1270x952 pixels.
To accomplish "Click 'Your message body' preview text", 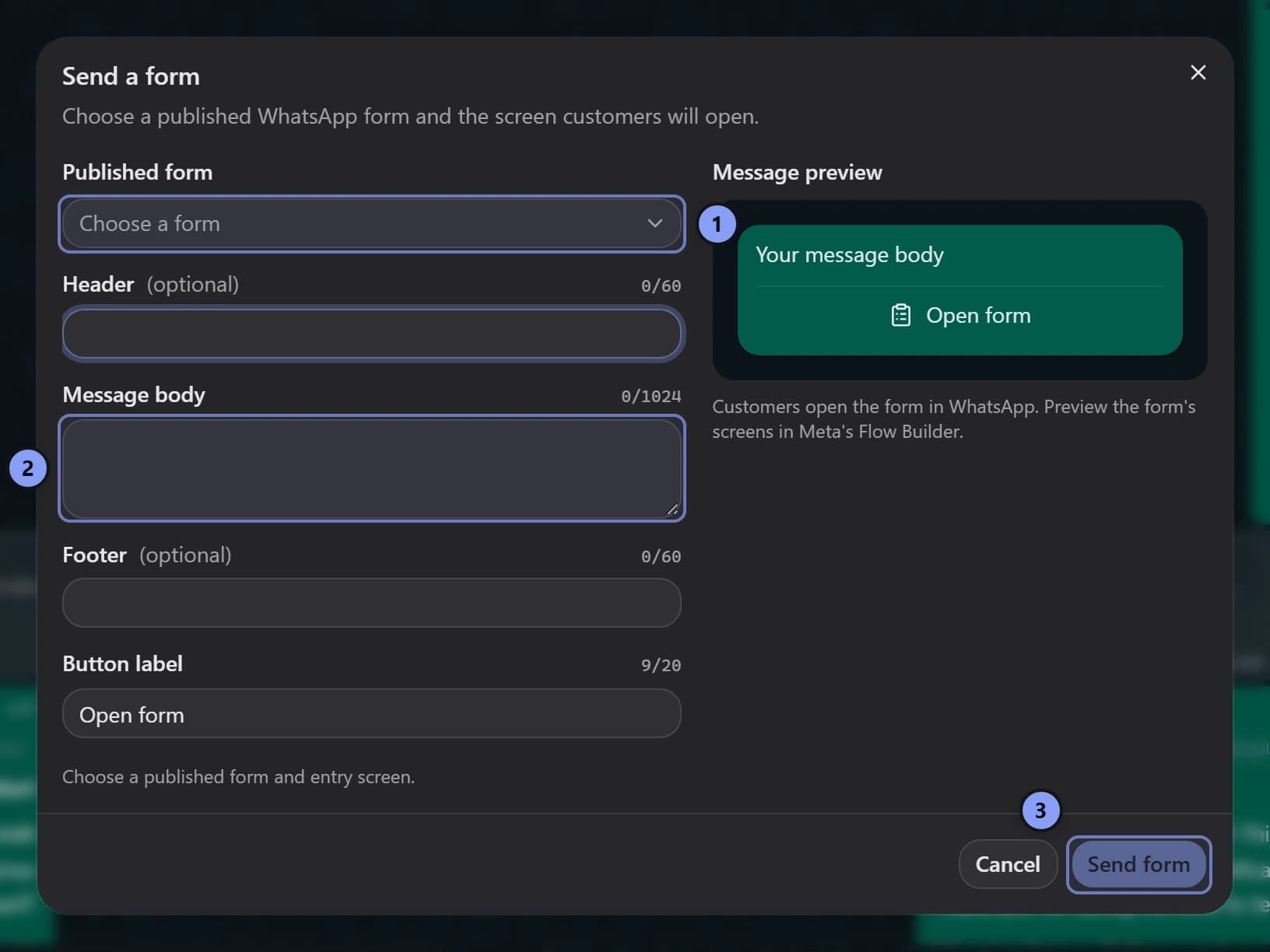I will coord(850,255).
